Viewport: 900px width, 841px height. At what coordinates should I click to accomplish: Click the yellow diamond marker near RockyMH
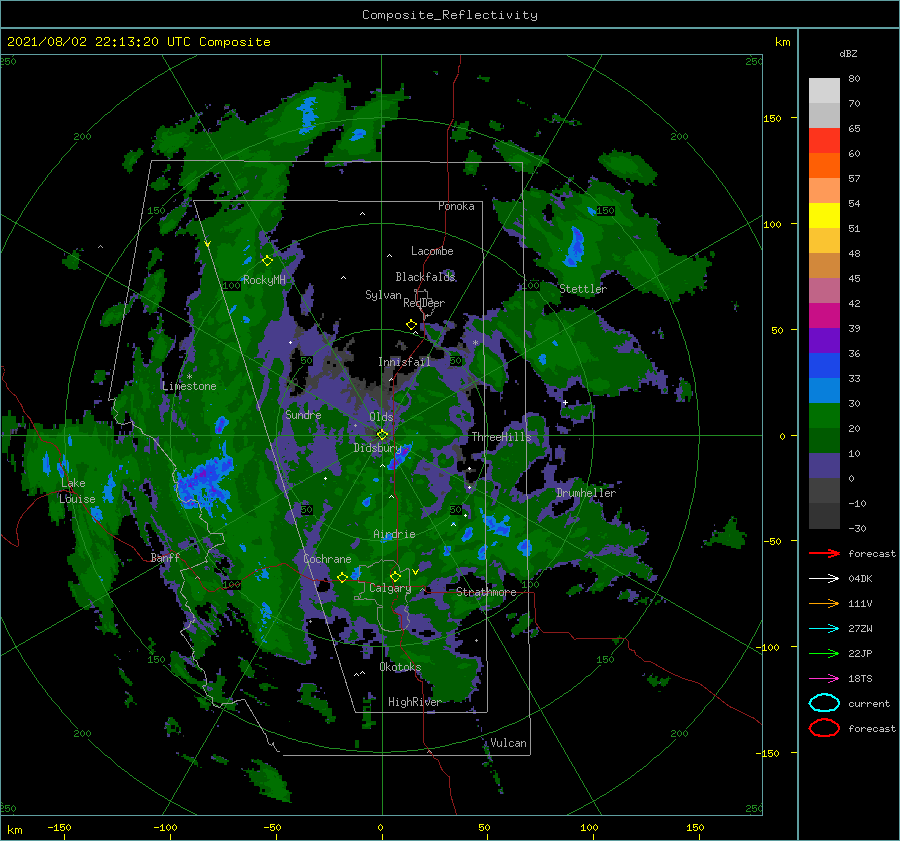click(x=267, y=261)
